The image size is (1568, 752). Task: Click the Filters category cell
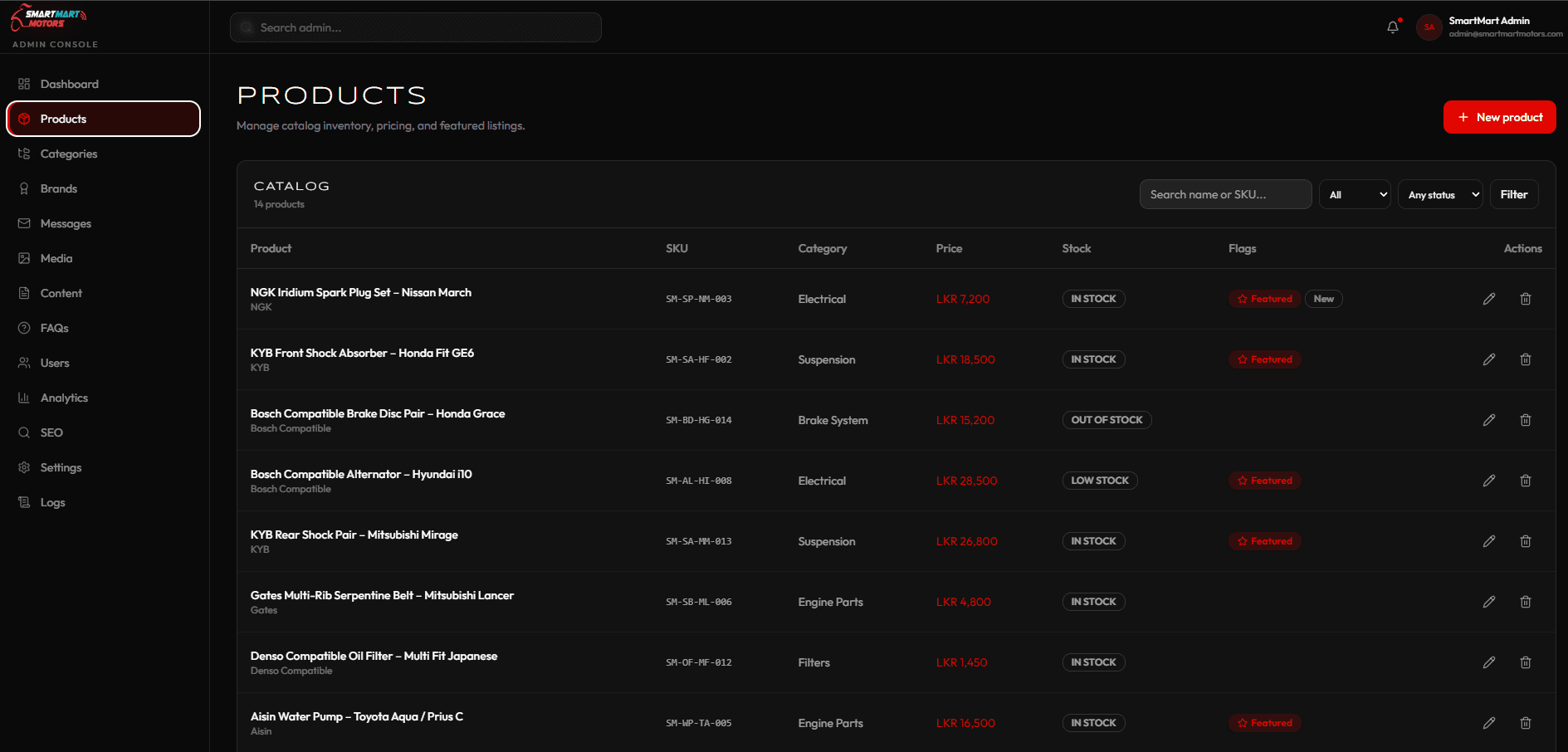(x=814, y=662)
